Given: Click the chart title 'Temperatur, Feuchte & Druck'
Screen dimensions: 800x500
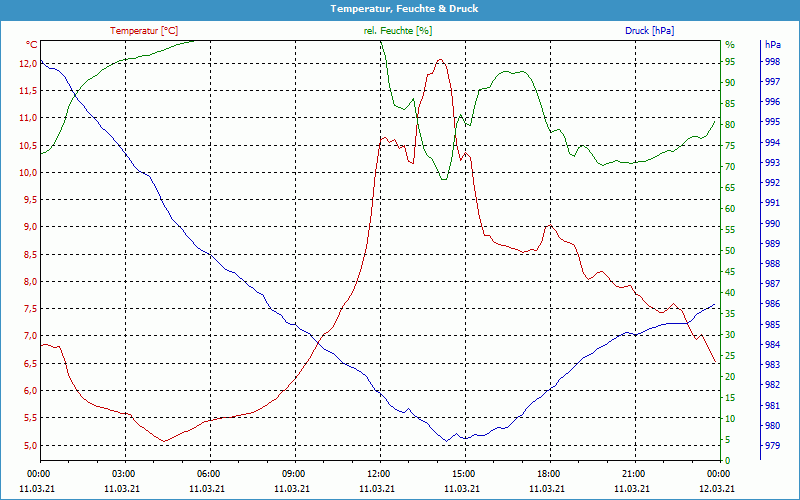Looking at the screenshot, I should (x=400, y=9).
